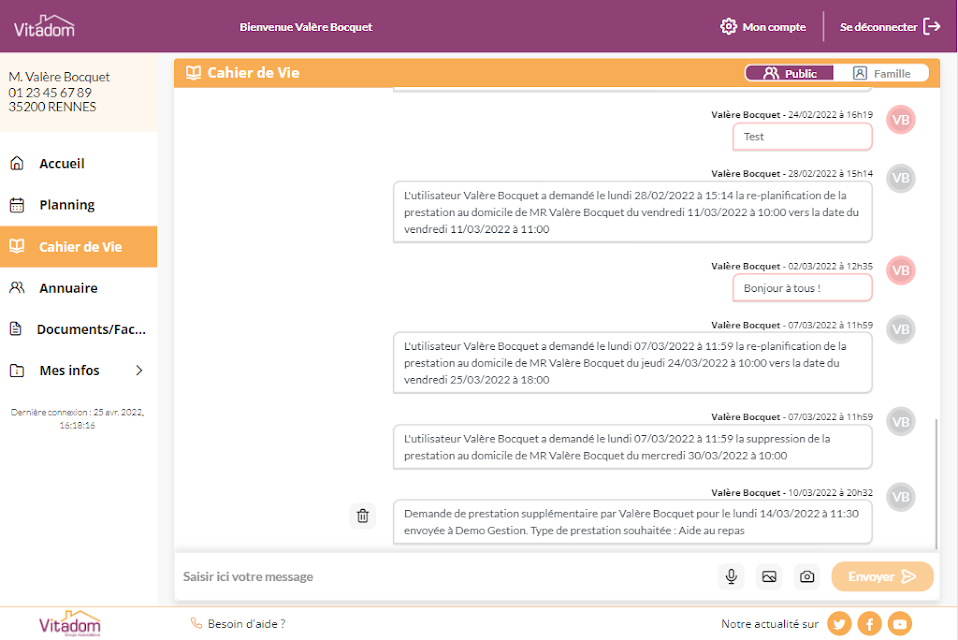
Task: Open Documents/Fac... in the sidebar
Action: point(78,329)
